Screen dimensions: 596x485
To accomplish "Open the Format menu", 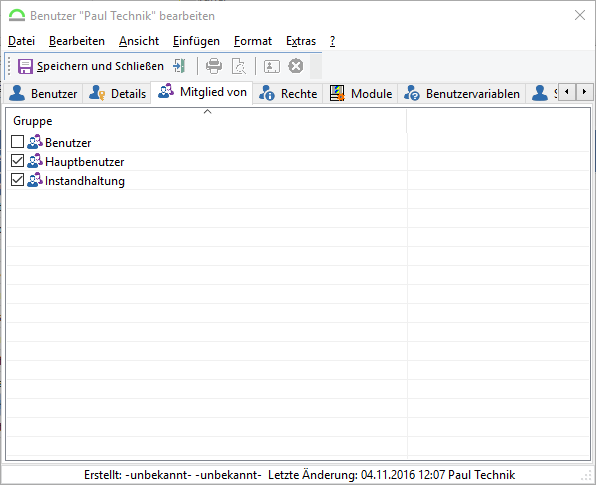I will click(x=253, y=41).
